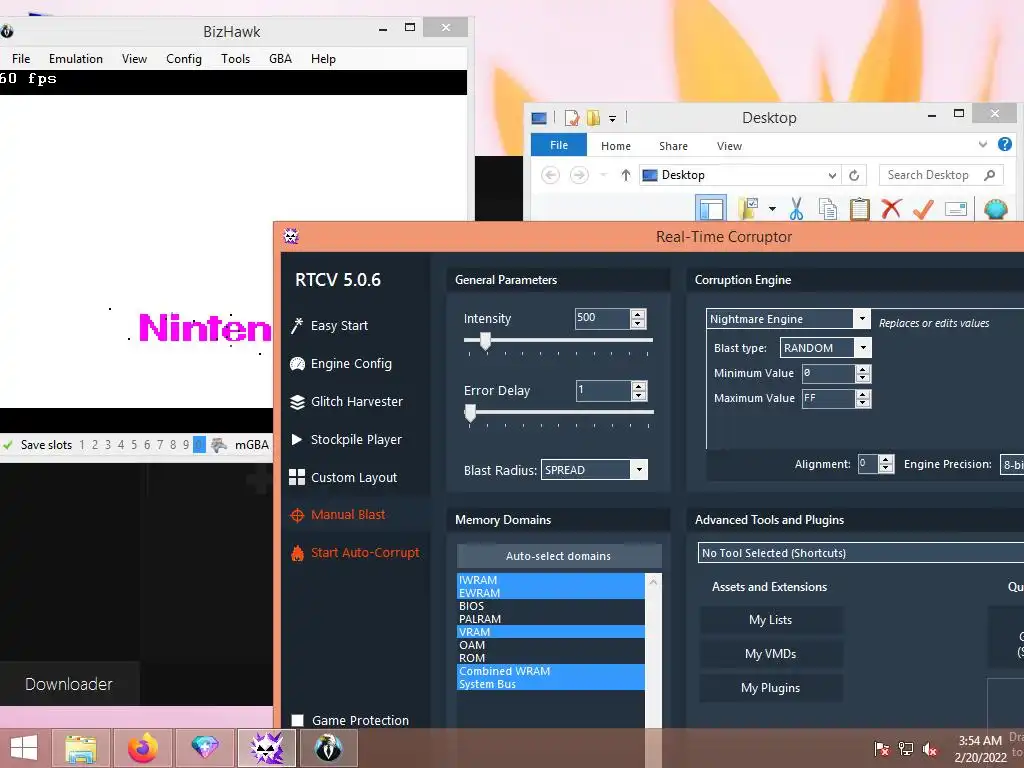Screen dimensions: 1024x768
Task: Open BizHawk GBA menu
Action: pos(280,59)
